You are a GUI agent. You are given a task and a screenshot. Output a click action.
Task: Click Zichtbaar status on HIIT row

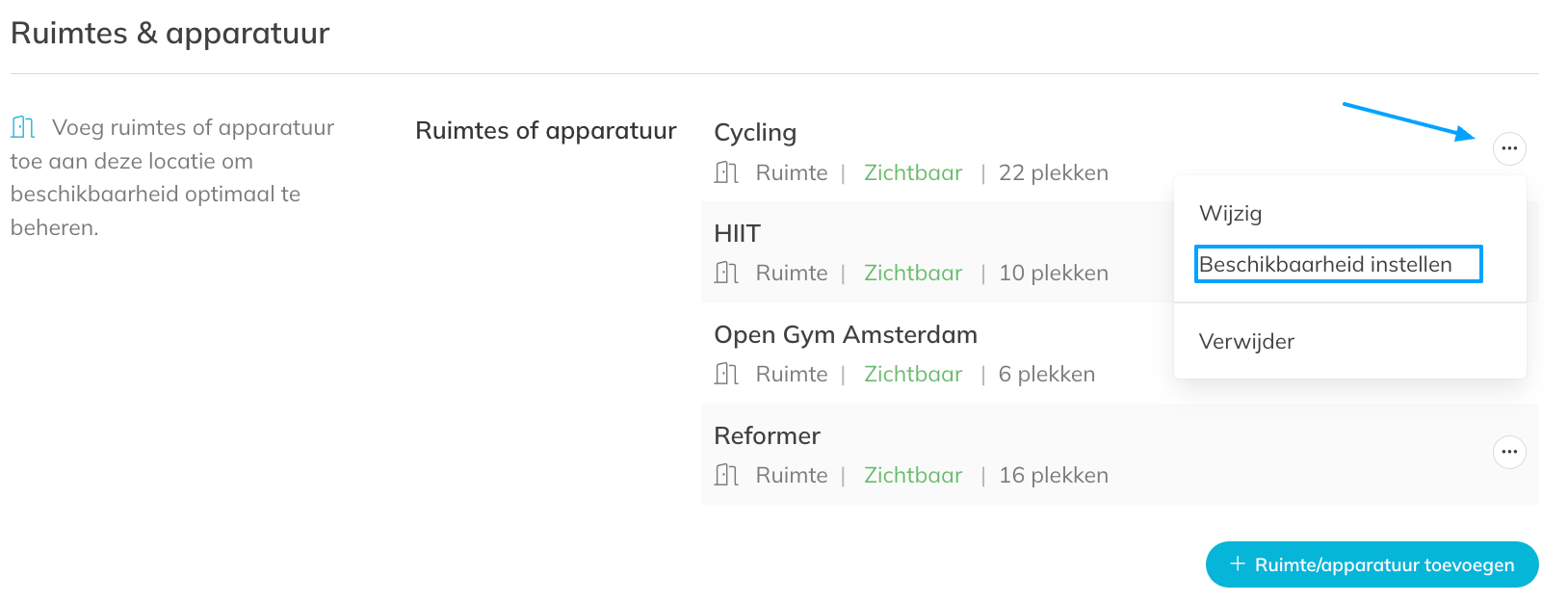913,274
